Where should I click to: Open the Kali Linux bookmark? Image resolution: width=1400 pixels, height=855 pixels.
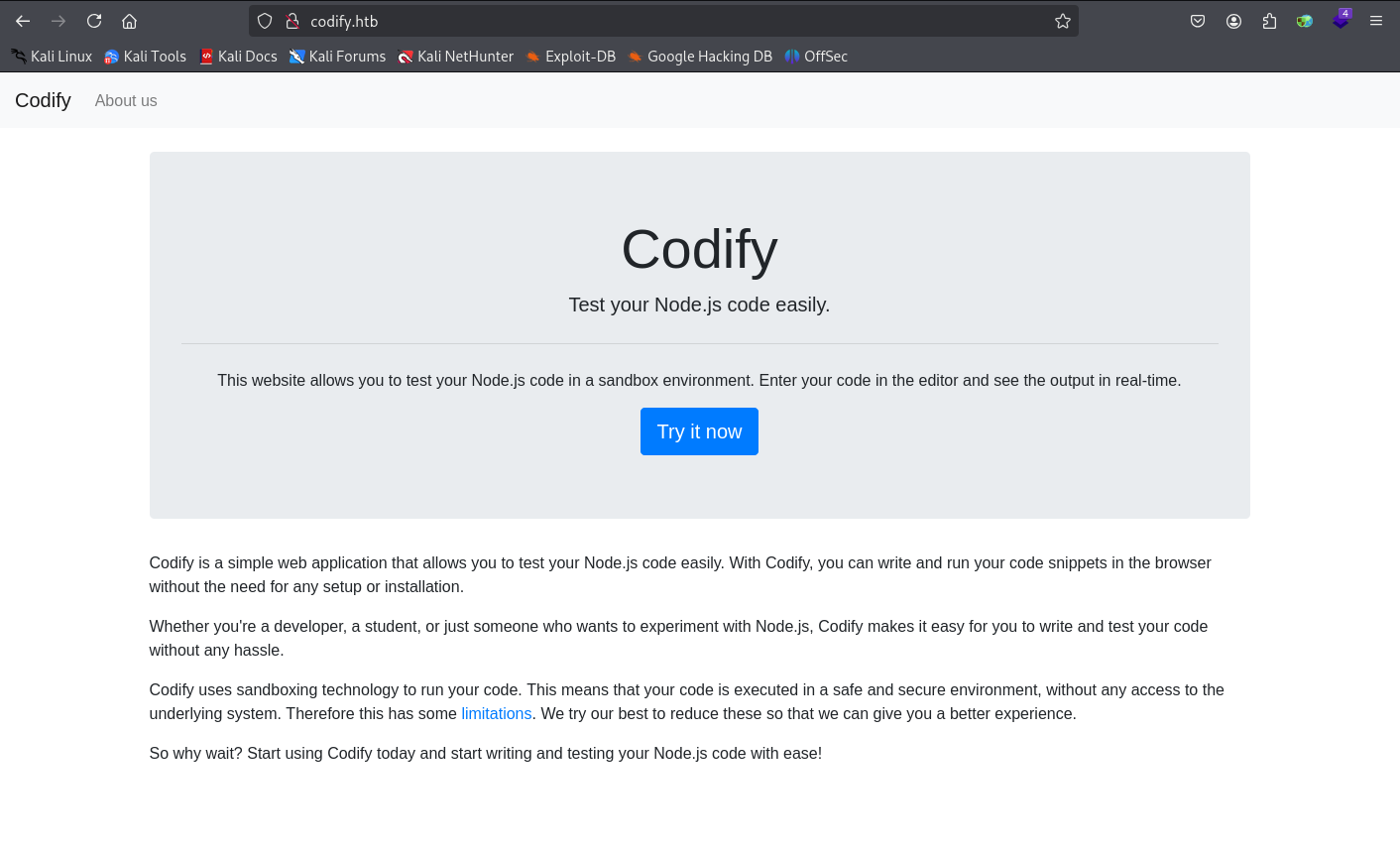click(52, 57)
